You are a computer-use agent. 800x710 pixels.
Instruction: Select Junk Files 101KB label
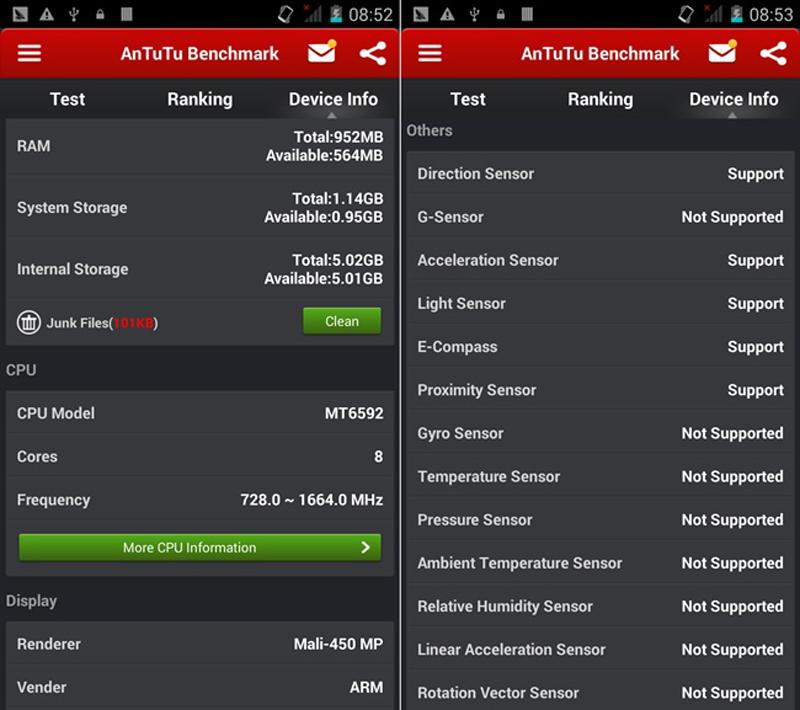point(102,323)
